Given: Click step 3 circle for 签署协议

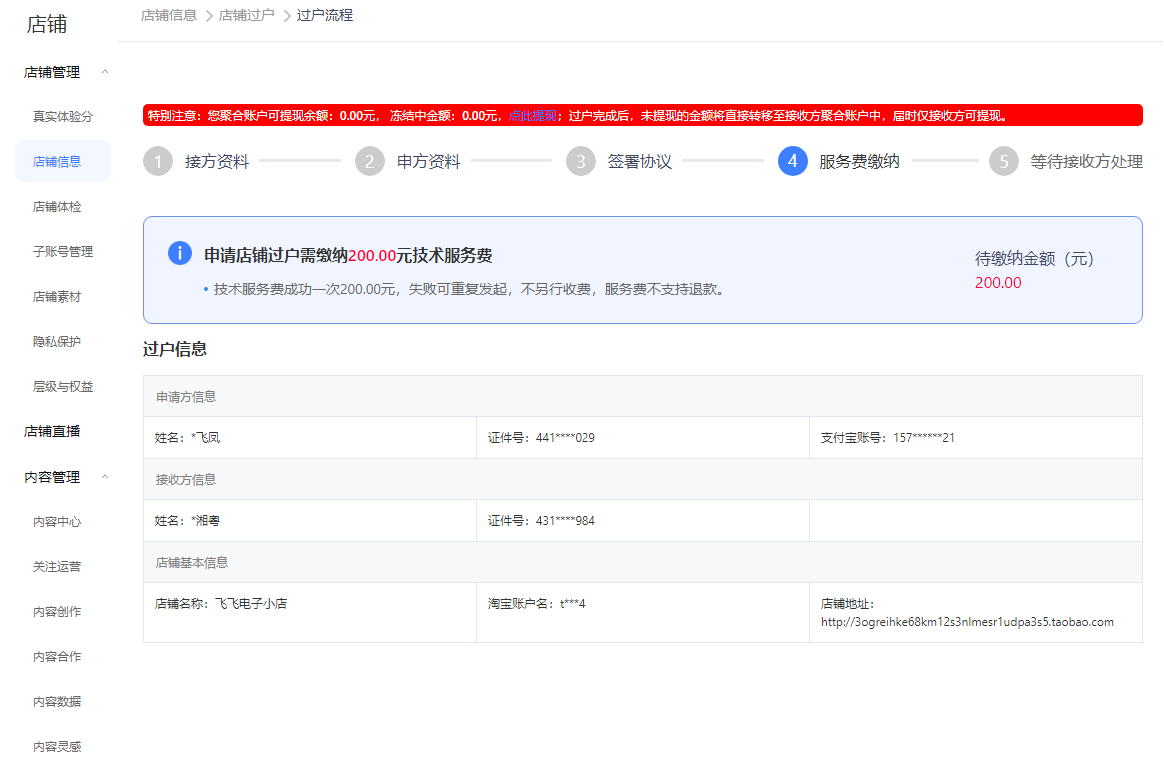Looking at the screenshot, I should (581, 161).
